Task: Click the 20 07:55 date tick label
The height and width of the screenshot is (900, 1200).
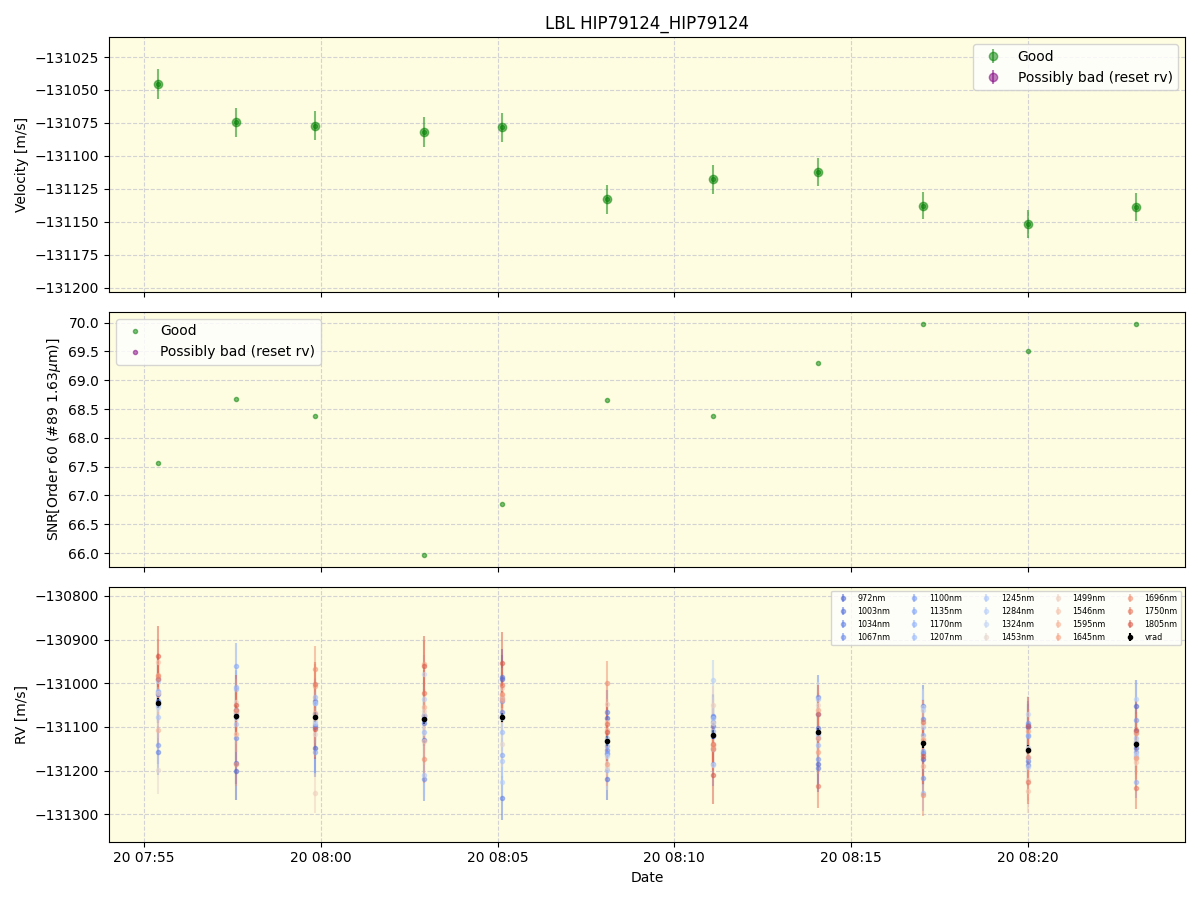Action: pyautogui.click(x=144, y=857)
